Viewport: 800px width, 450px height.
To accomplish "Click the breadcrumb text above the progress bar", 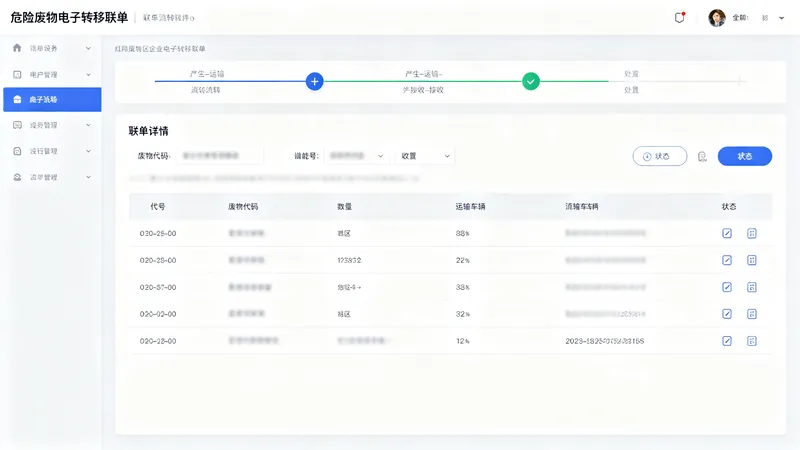I will tap(160, 49).
